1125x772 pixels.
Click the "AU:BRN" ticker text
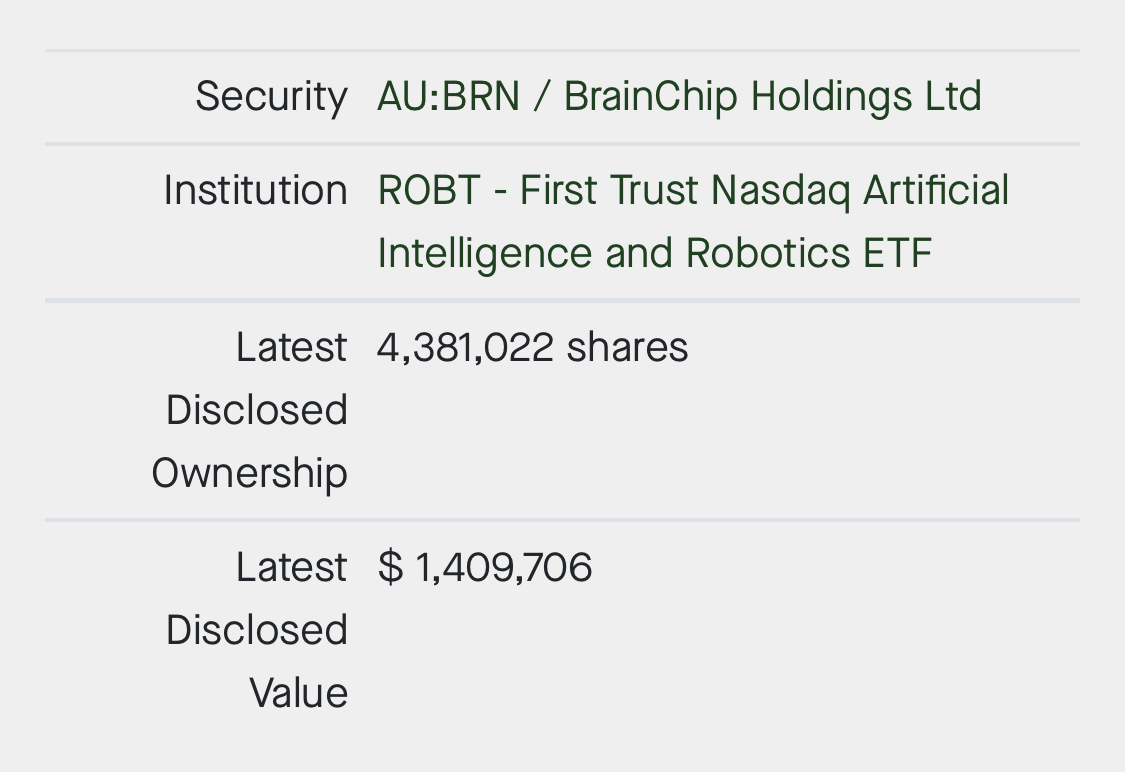[x=448, y=97]
